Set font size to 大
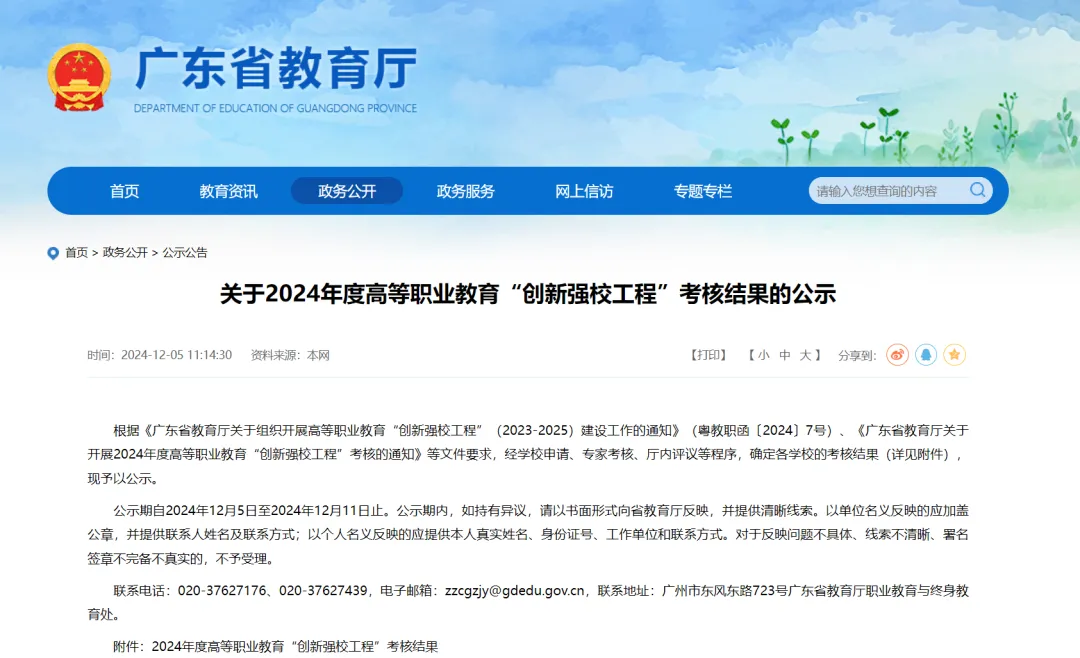This screenshot has height=658, width=1080. coord(805,356)
